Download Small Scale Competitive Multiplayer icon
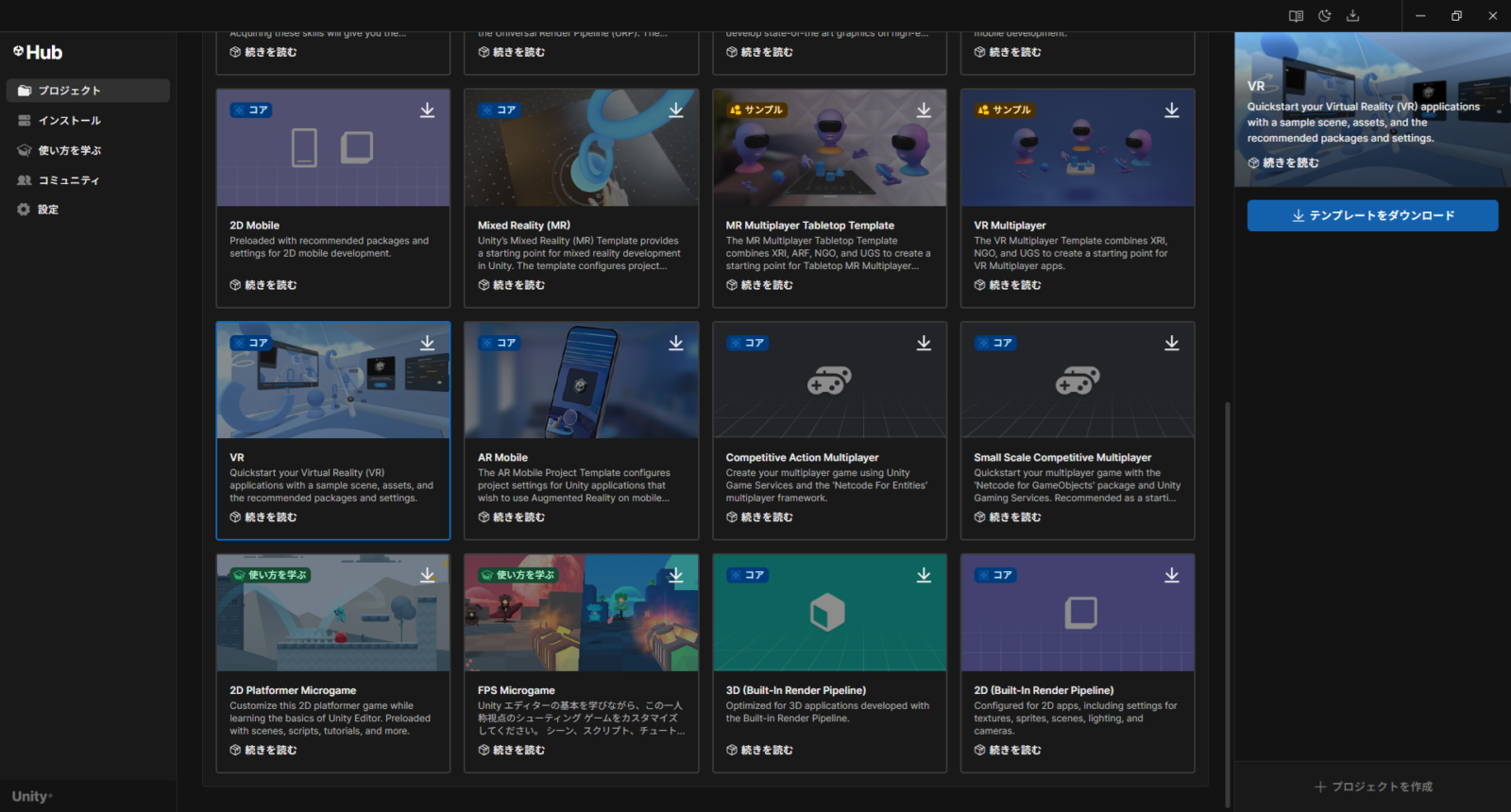1511x812 pixels. coord(1172,343)
